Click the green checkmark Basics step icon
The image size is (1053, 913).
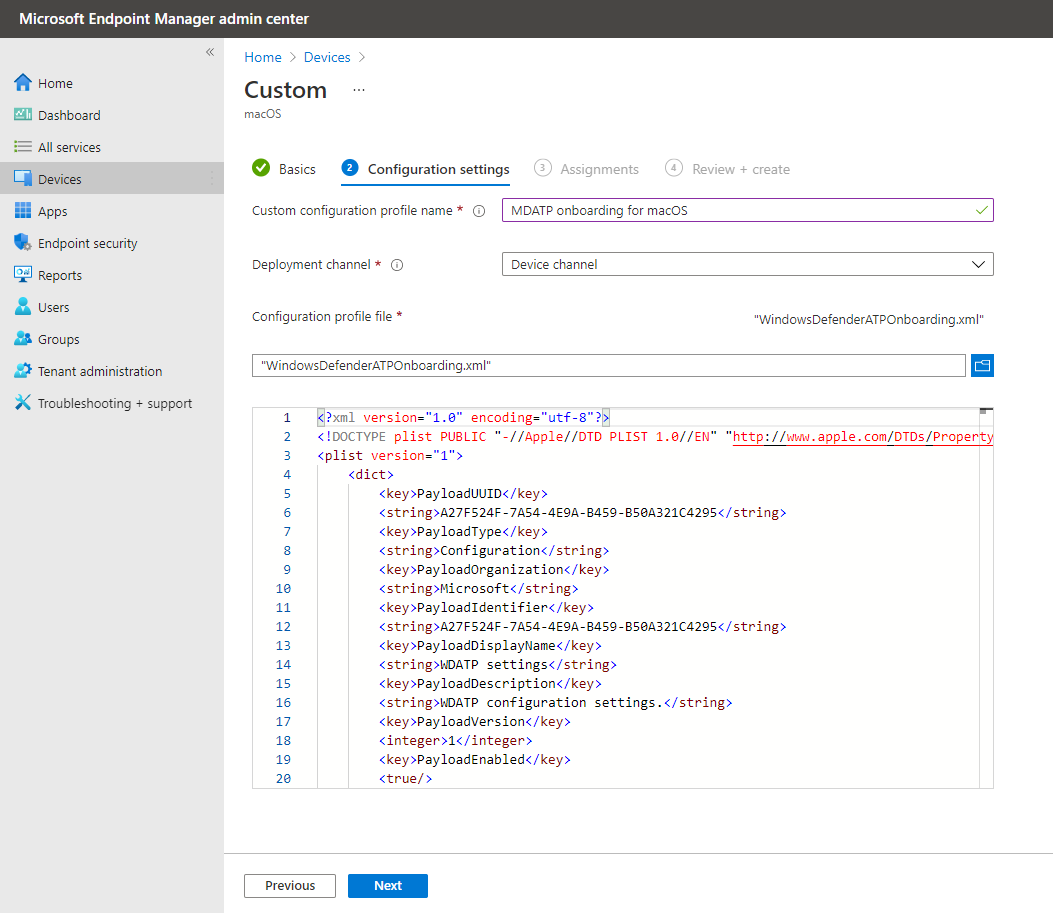[x=261, y=168]
